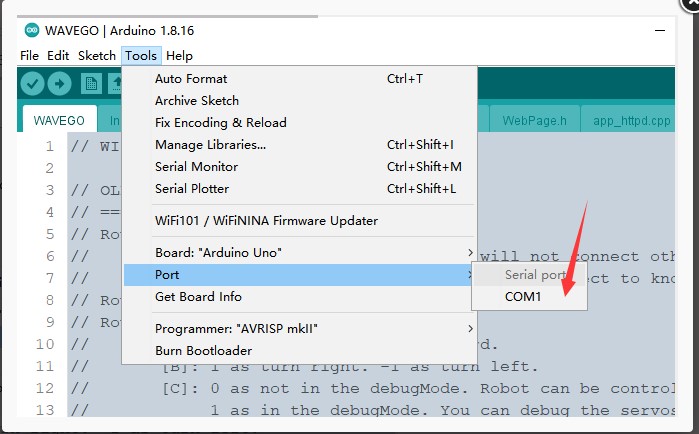699x434 pixels.
Task: Click Get Board Info
Action: pos(300,297)
